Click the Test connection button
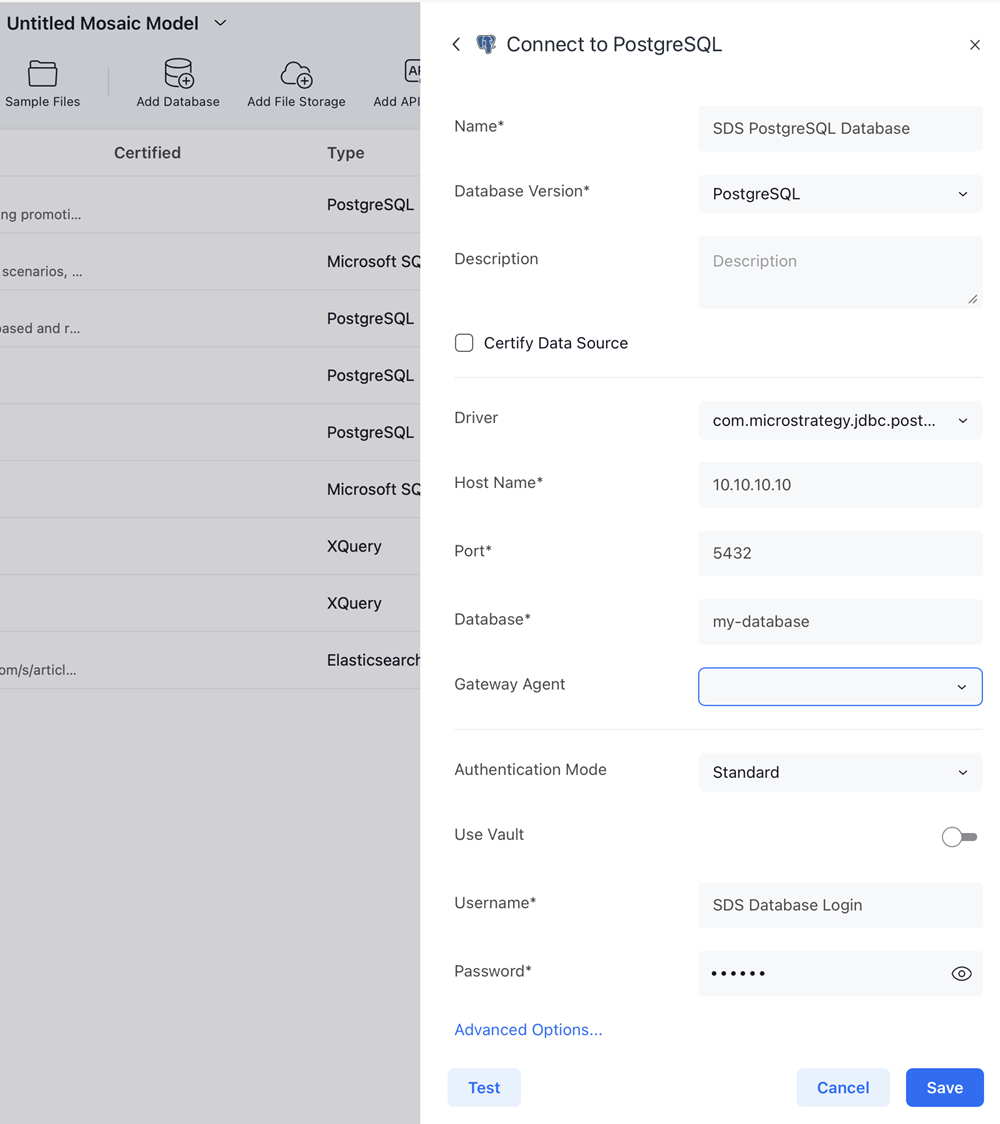The image size is (1000, 1124). click(x=484, y=1087)
